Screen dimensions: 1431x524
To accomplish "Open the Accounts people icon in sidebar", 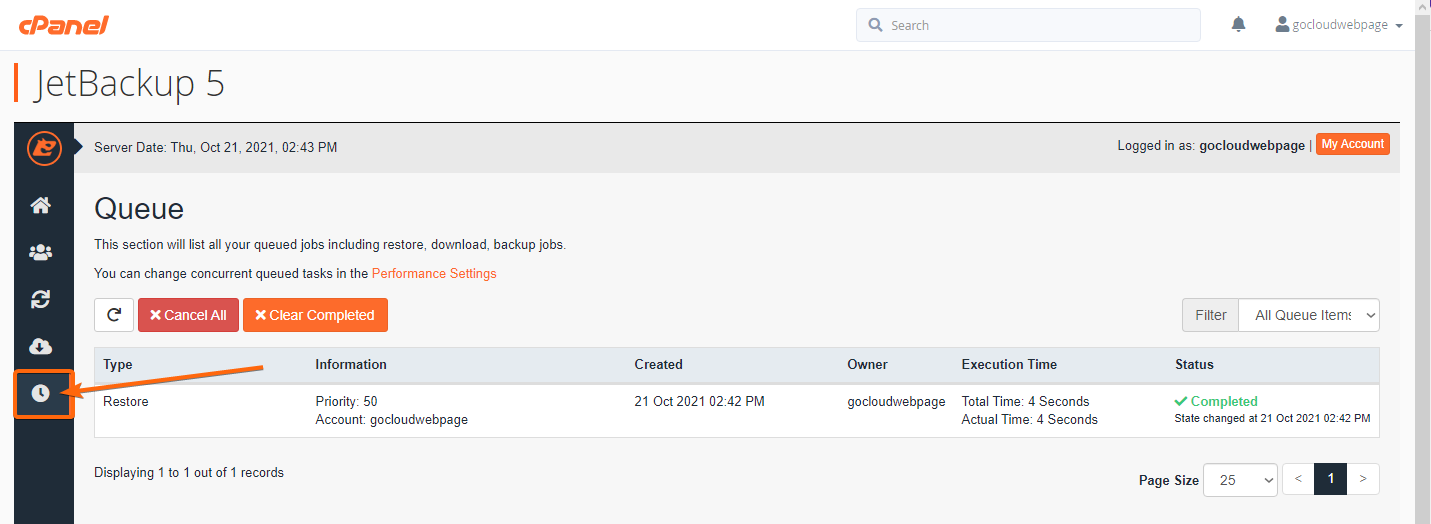I will point(40,252).
